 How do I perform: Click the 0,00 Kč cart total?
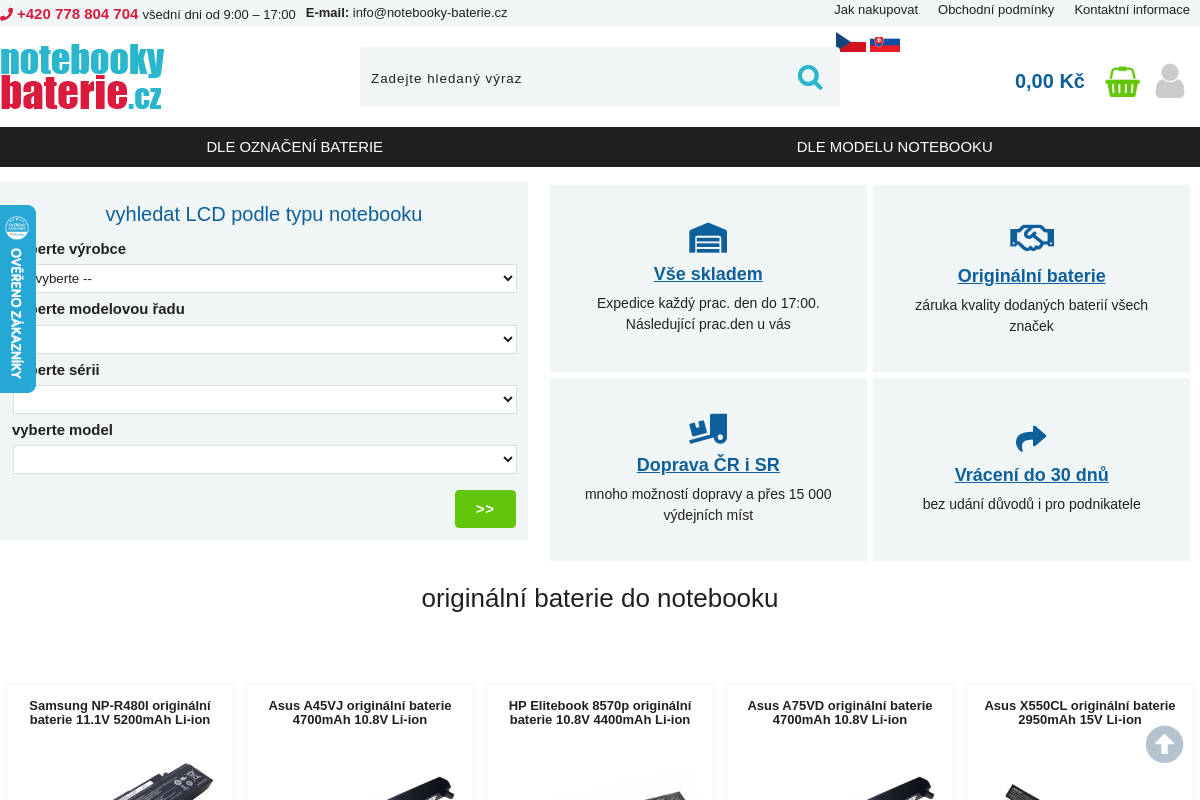[x=1050, y=81]
